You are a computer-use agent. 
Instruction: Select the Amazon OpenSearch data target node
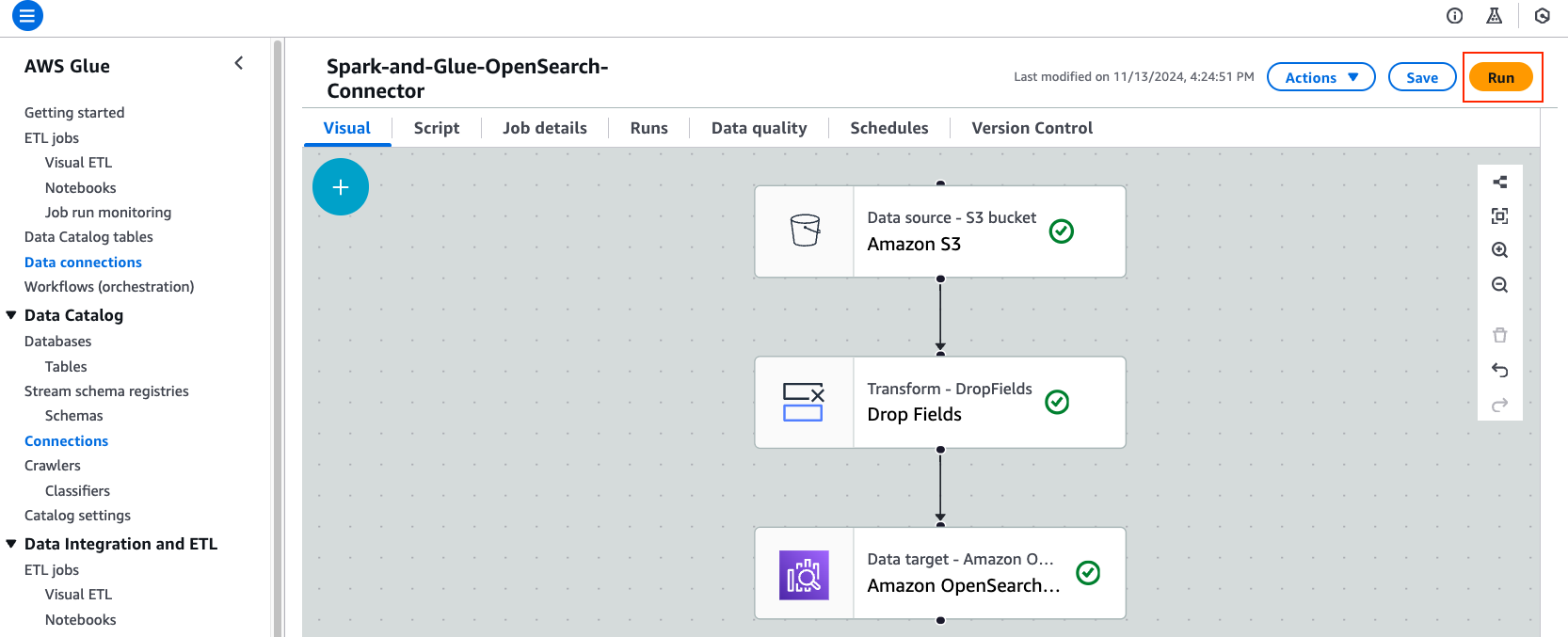click(940, 573)
